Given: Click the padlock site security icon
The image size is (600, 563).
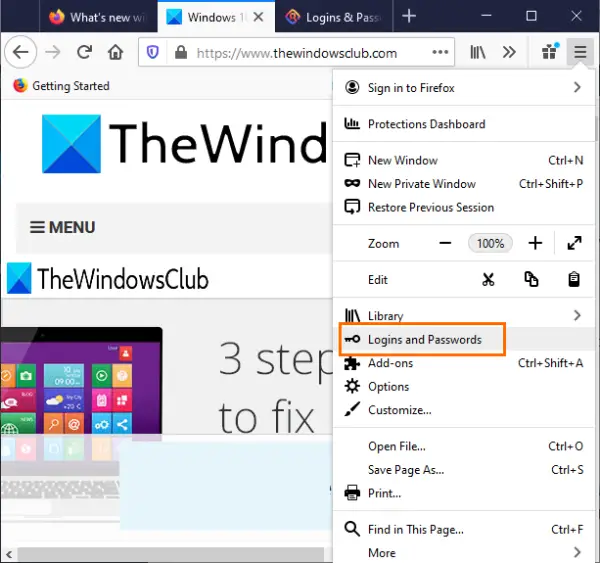Looking at the screenshot, I should [x=181, y=52].
